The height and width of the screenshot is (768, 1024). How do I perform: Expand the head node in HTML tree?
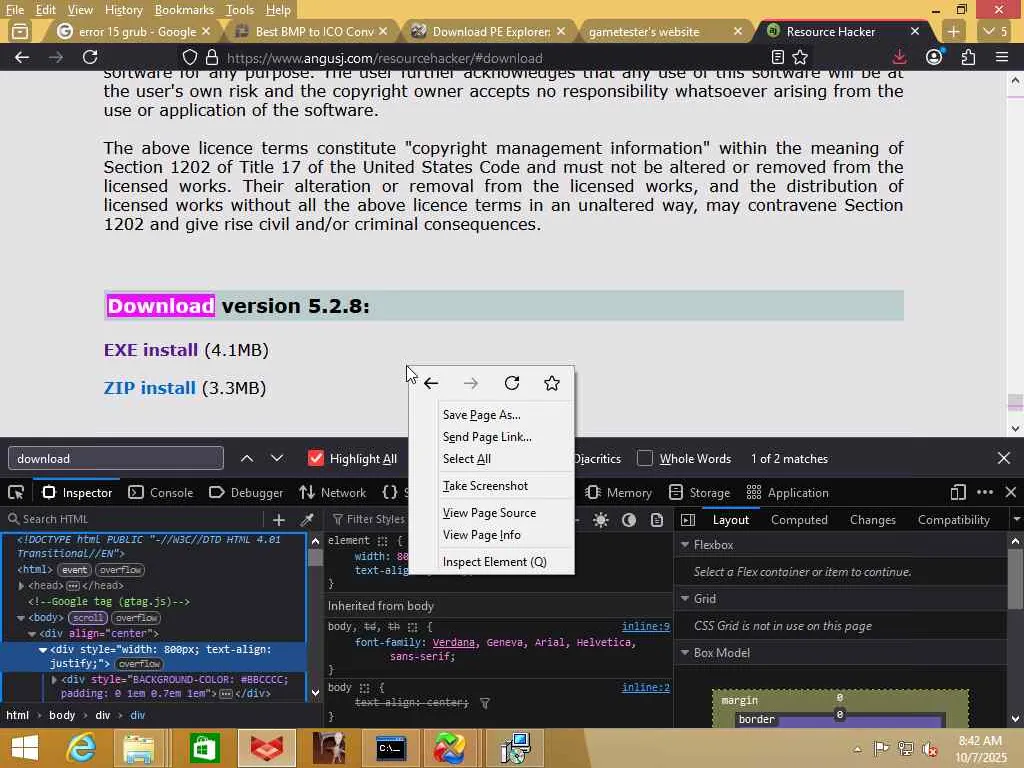(x=22, y=586)
